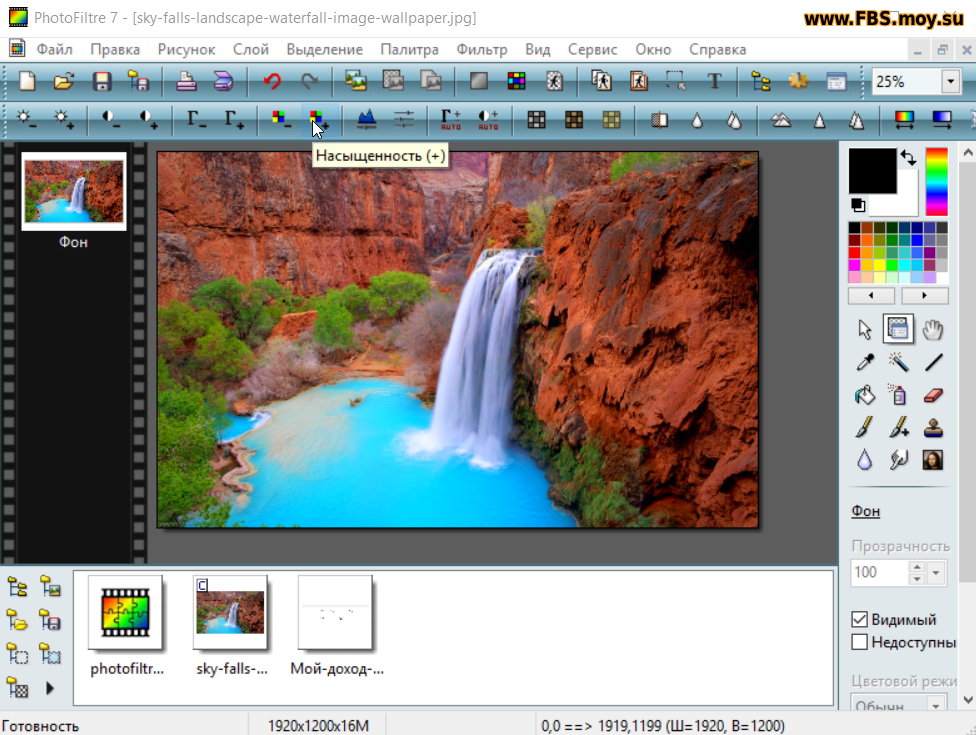The height and width of the screenshot is (735, 976).
Task: Select the arrow Selection tool
Action: tap(865, 329)
